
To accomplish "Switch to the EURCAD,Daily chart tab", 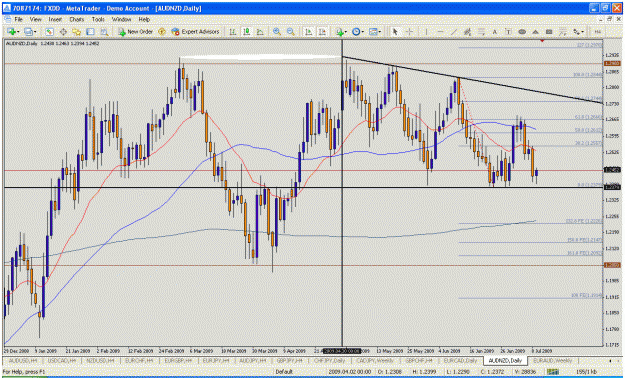I will coord(460,360).
